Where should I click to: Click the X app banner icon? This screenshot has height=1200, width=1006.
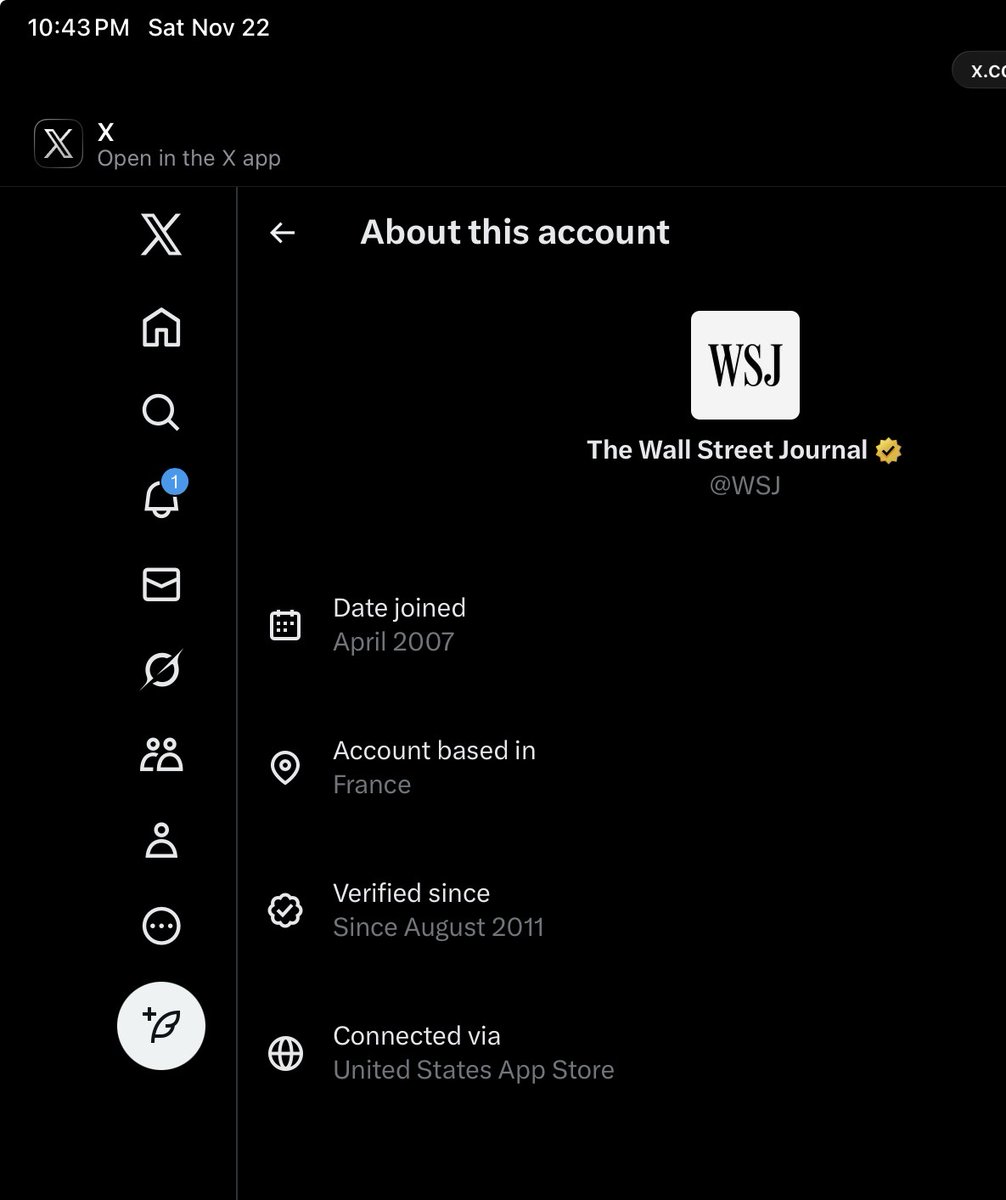pos(58,144)
